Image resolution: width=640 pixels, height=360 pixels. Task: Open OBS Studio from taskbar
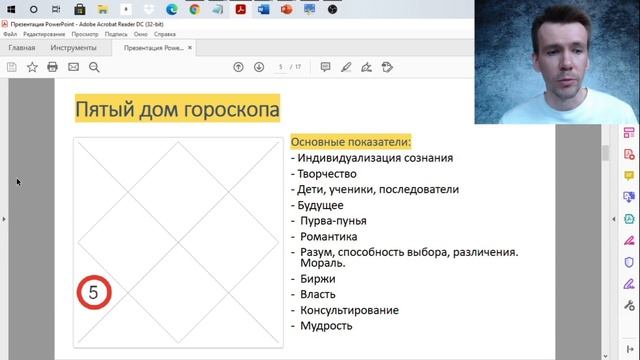pyautogui.click(x=332, y=9)
